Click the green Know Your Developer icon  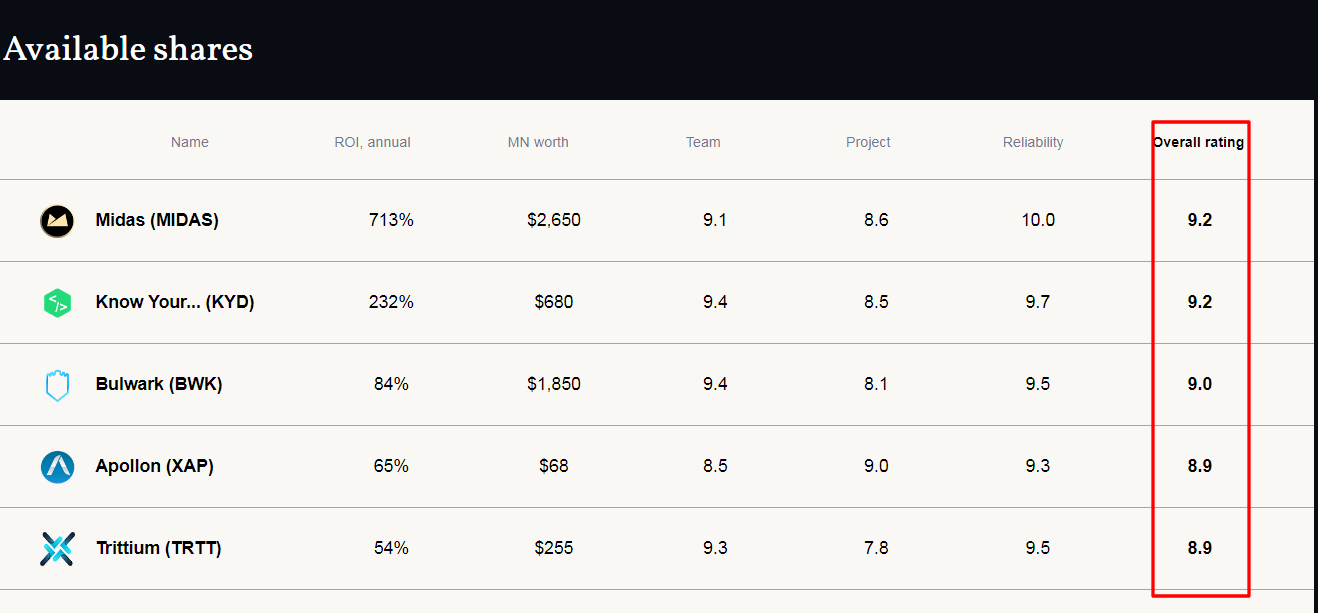point(57,303)
